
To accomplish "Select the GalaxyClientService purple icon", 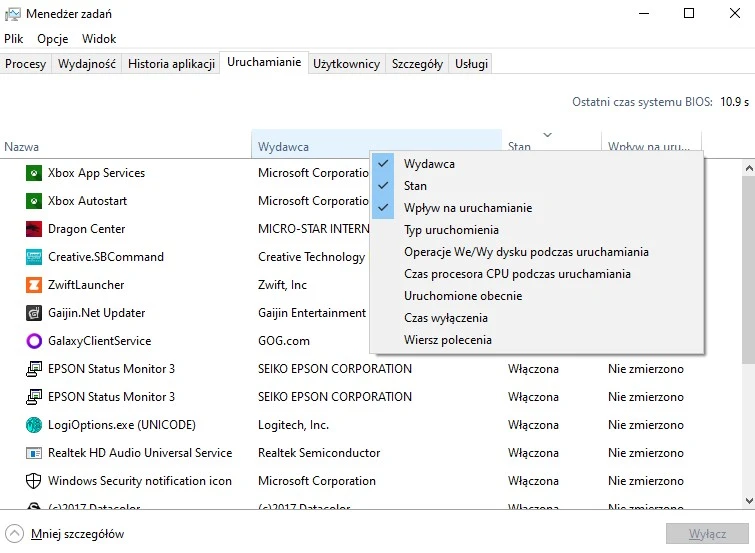I will pyautogui.click(x=33, y=341).
